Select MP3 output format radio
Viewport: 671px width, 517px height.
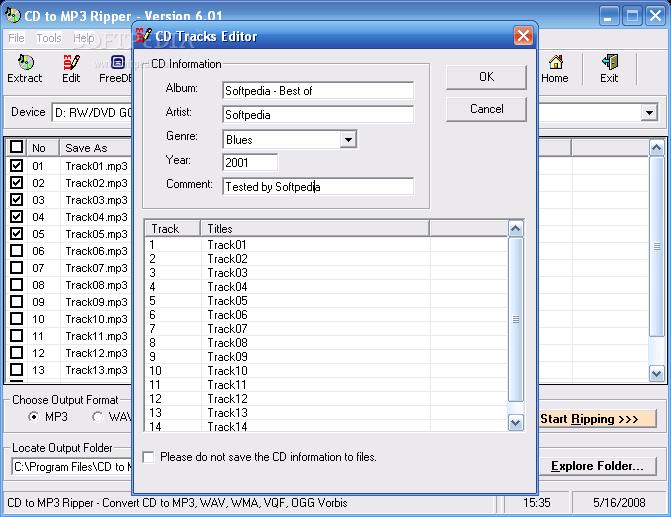[33, 416]
